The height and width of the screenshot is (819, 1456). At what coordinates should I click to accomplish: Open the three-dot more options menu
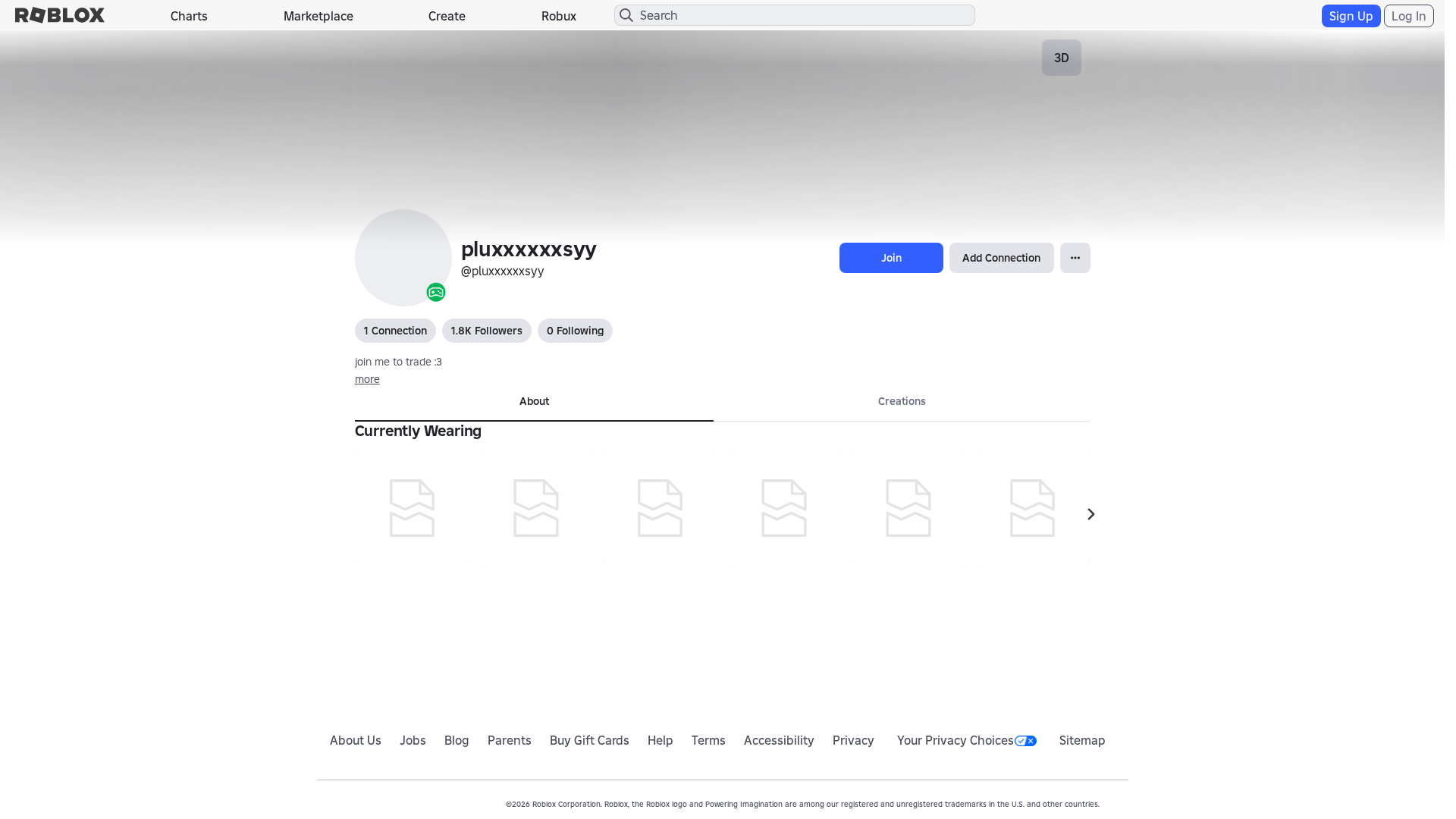pyautogui.click(x=1075, y=258)
